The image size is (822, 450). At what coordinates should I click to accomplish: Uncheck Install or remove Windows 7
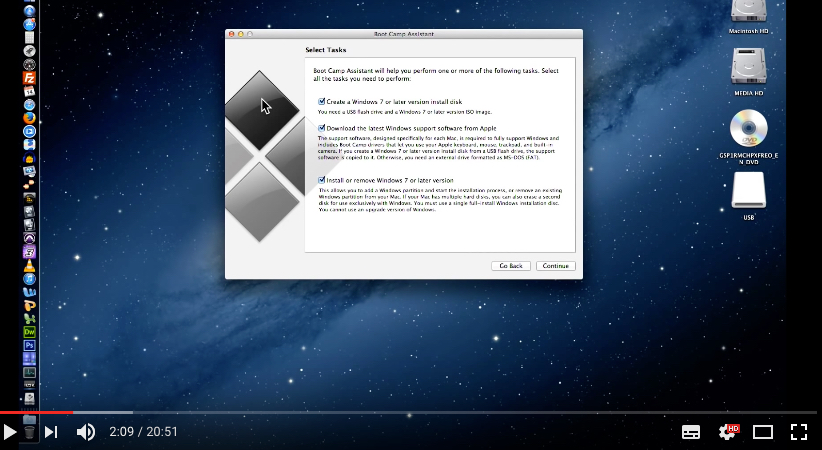(321, 180)
